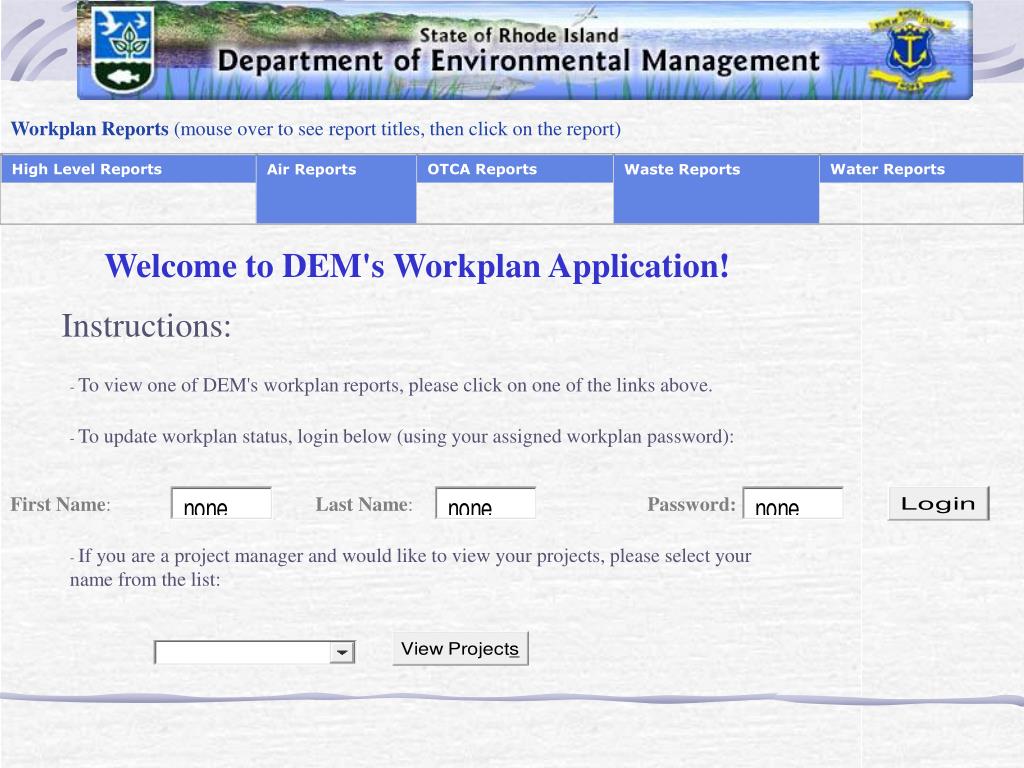Click the Password label
Image resolution: width=1024 pixels, height=768 pixels.
[691, 504]
